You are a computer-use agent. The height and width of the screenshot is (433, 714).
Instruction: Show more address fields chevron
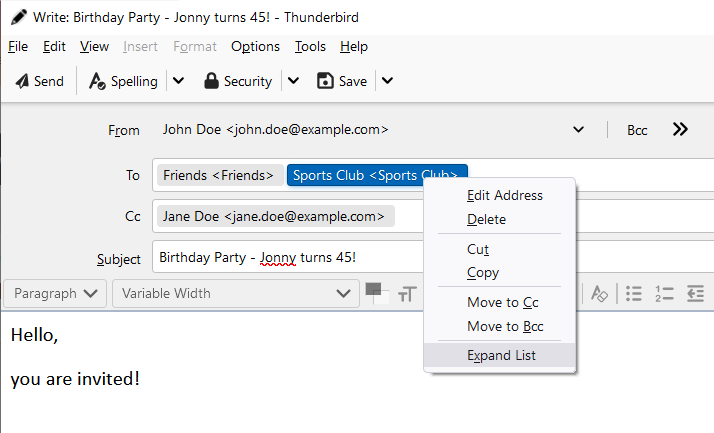(680, 129)
